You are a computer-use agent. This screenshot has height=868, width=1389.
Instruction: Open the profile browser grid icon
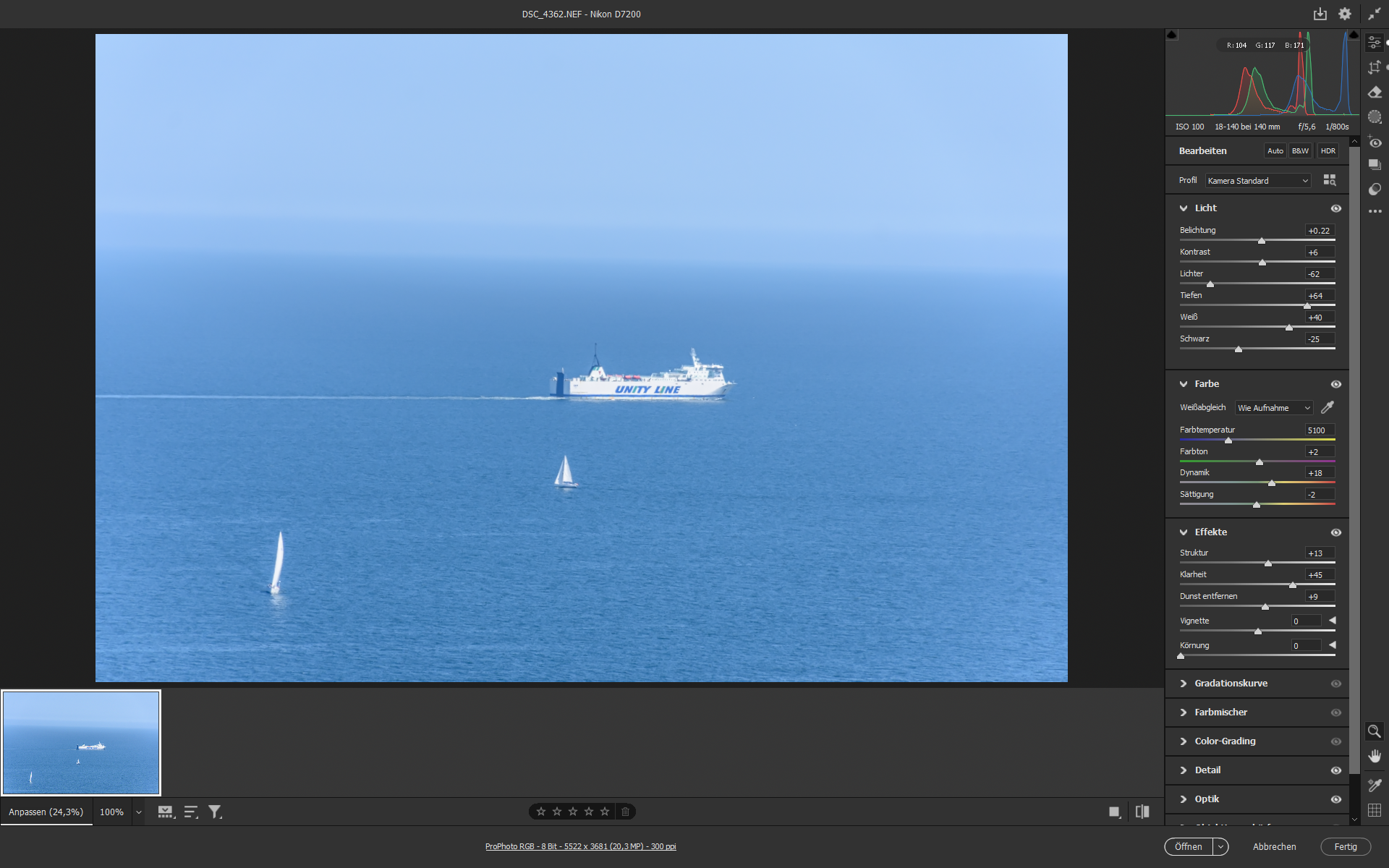point(1330,180)
